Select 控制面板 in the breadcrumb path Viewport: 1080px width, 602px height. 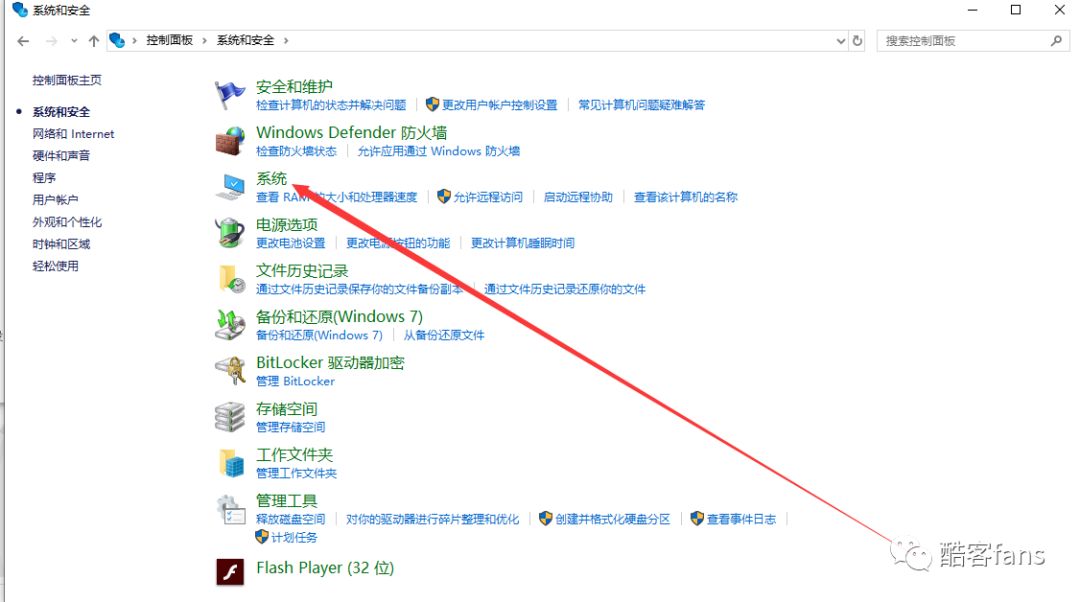(169, 41)
